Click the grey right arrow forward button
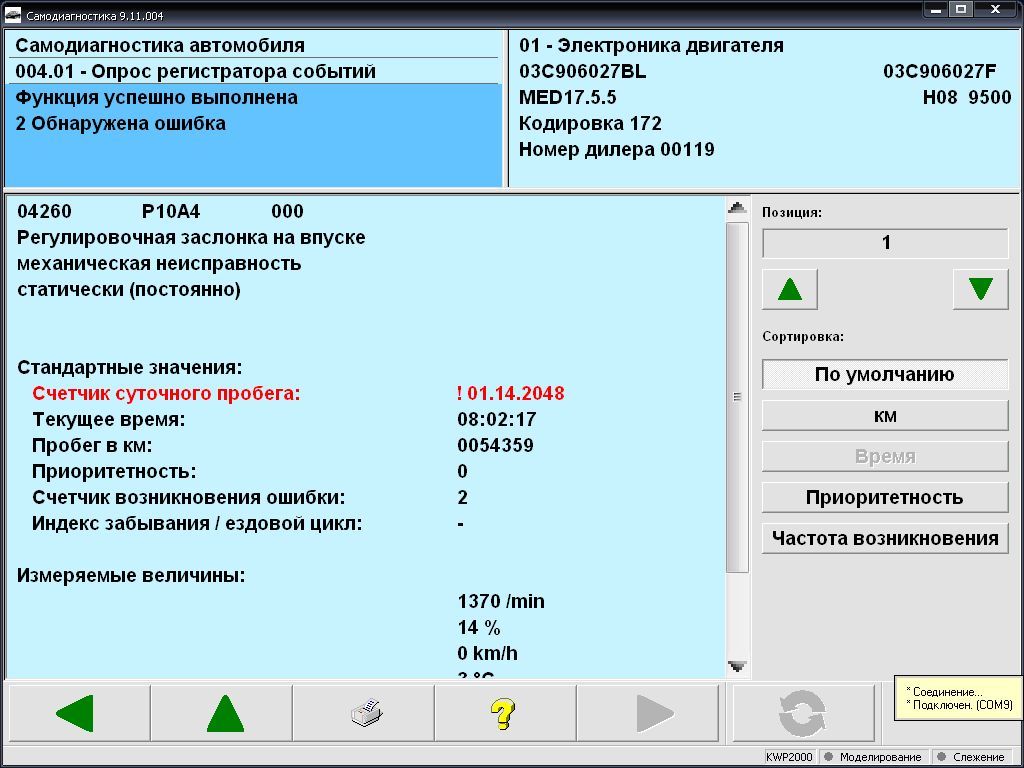 coord(650,713)
